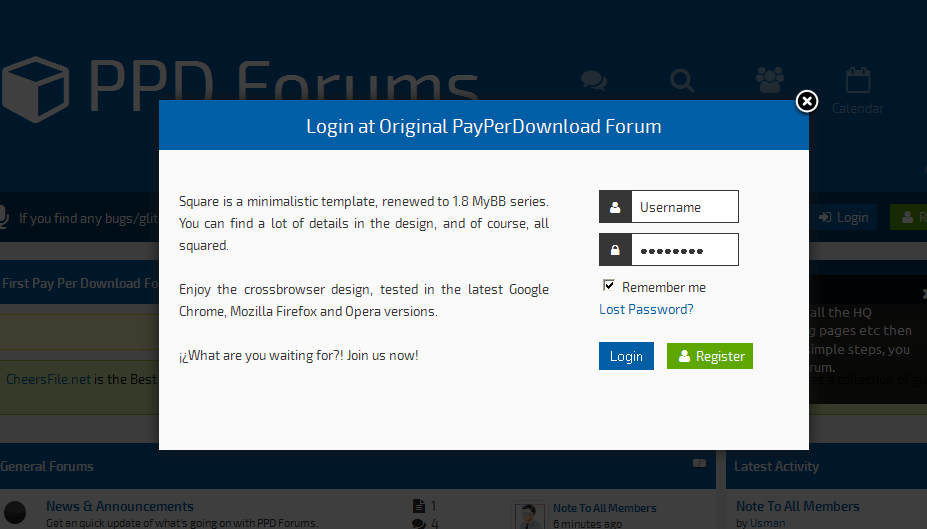
Task: Open the chat bubbles icon in header
Action: click(x=594, y=80)
